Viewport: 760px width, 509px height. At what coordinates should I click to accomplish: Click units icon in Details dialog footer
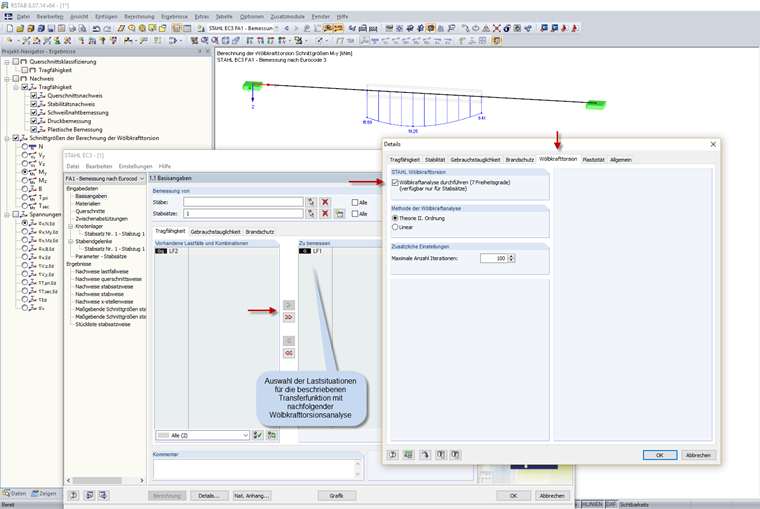click(x=409, y=455)
